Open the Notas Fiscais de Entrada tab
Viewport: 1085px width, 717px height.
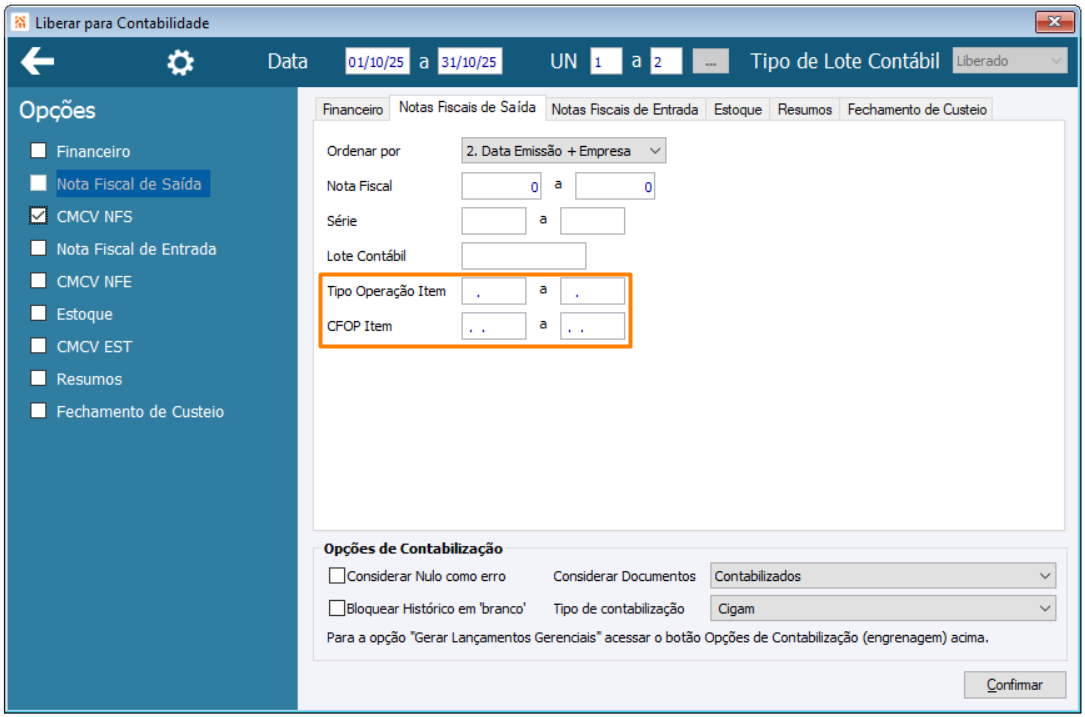tap(625, 109)
